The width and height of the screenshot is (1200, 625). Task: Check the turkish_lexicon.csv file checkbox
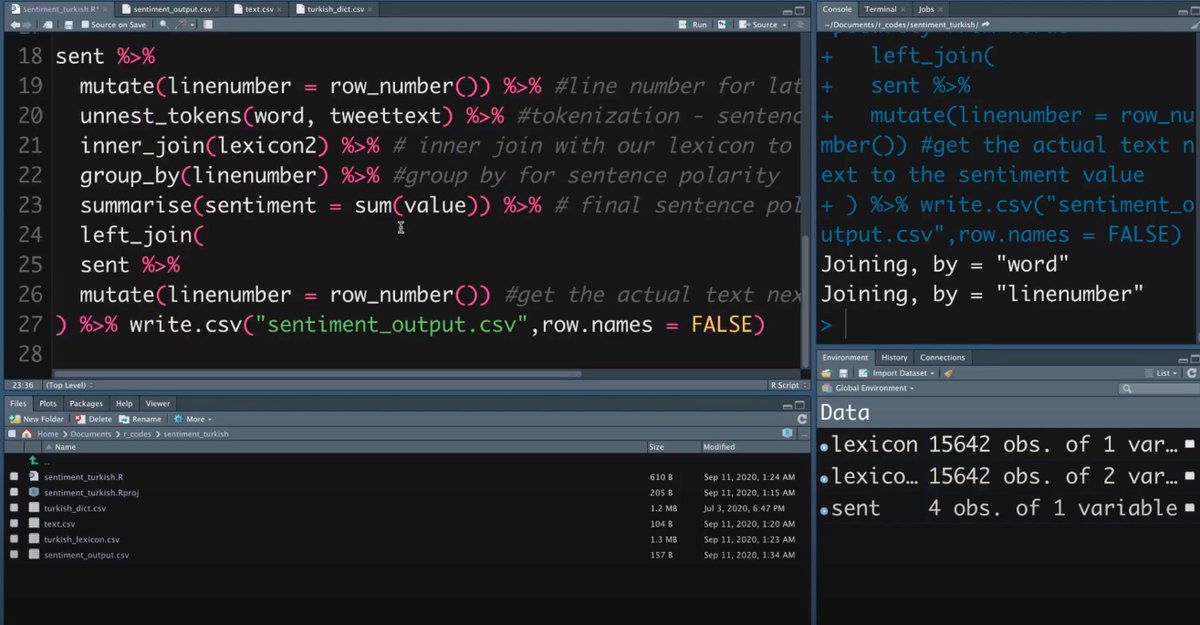[x=14, y=539]
